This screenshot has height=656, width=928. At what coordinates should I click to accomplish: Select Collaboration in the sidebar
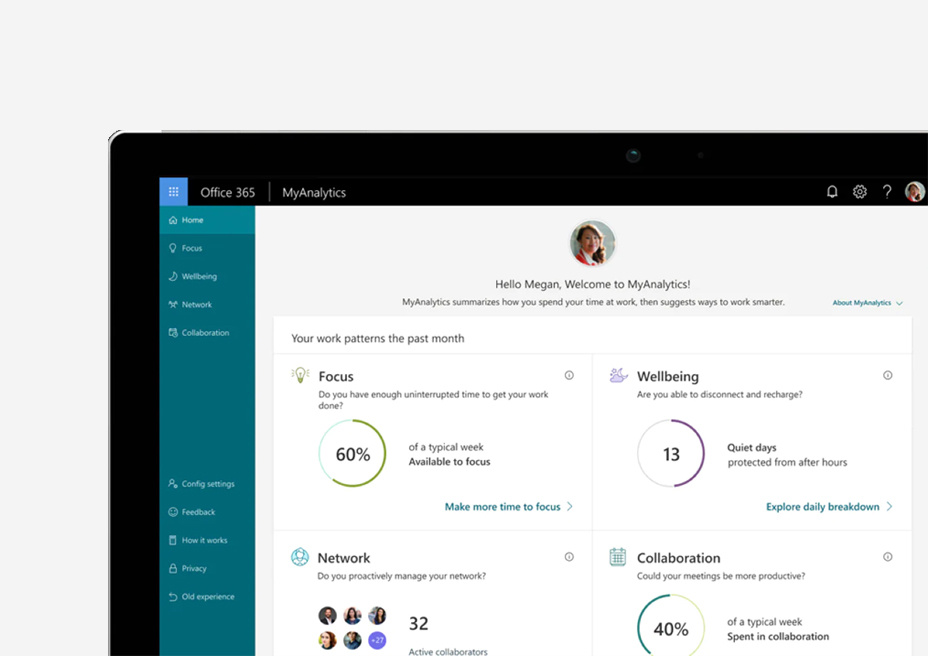204,333
